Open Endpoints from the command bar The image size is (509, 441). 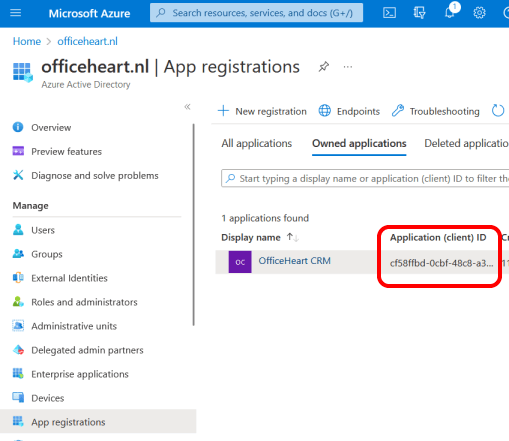[x=349, y=111]
